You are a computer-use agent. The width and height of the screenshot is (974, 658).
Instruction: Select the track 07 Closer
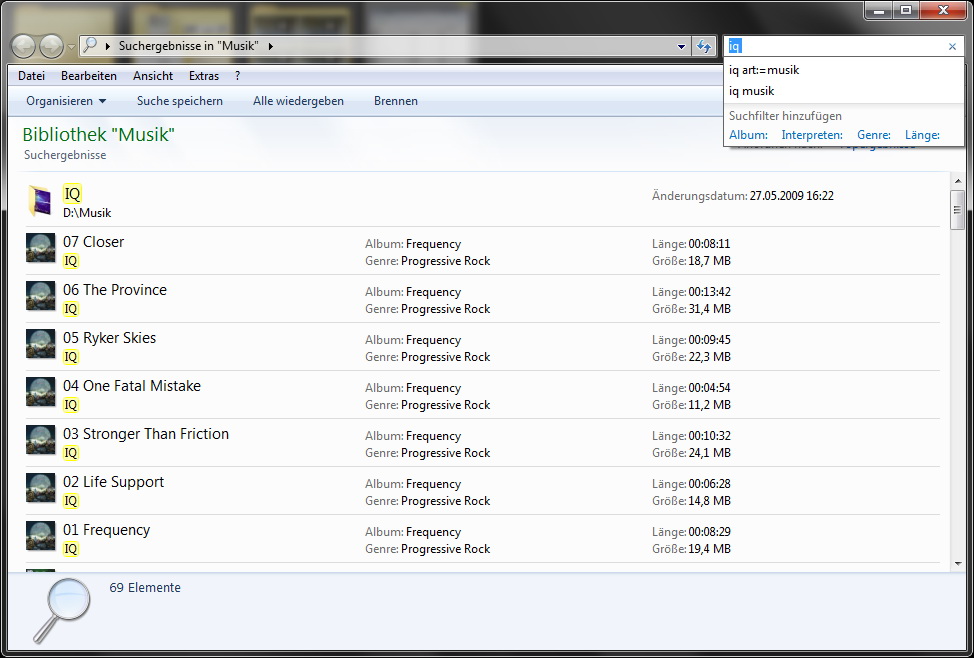tap(93, 242)
